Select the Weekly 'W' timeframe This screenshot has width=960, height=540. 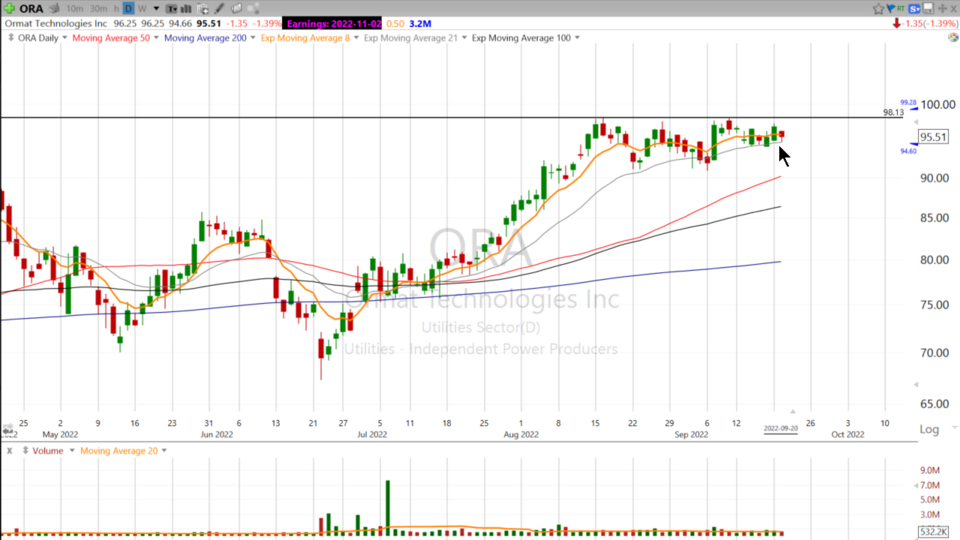(x=142, y=9)
